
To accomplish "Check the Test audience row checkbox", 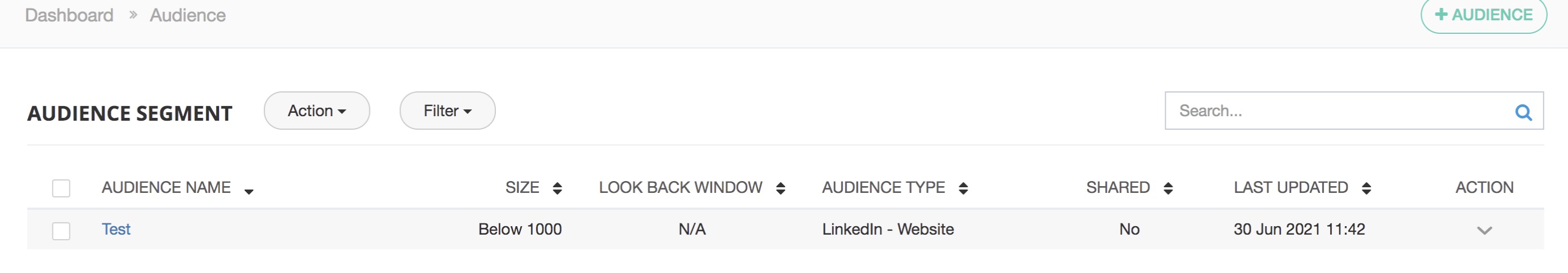I will 61,231.
